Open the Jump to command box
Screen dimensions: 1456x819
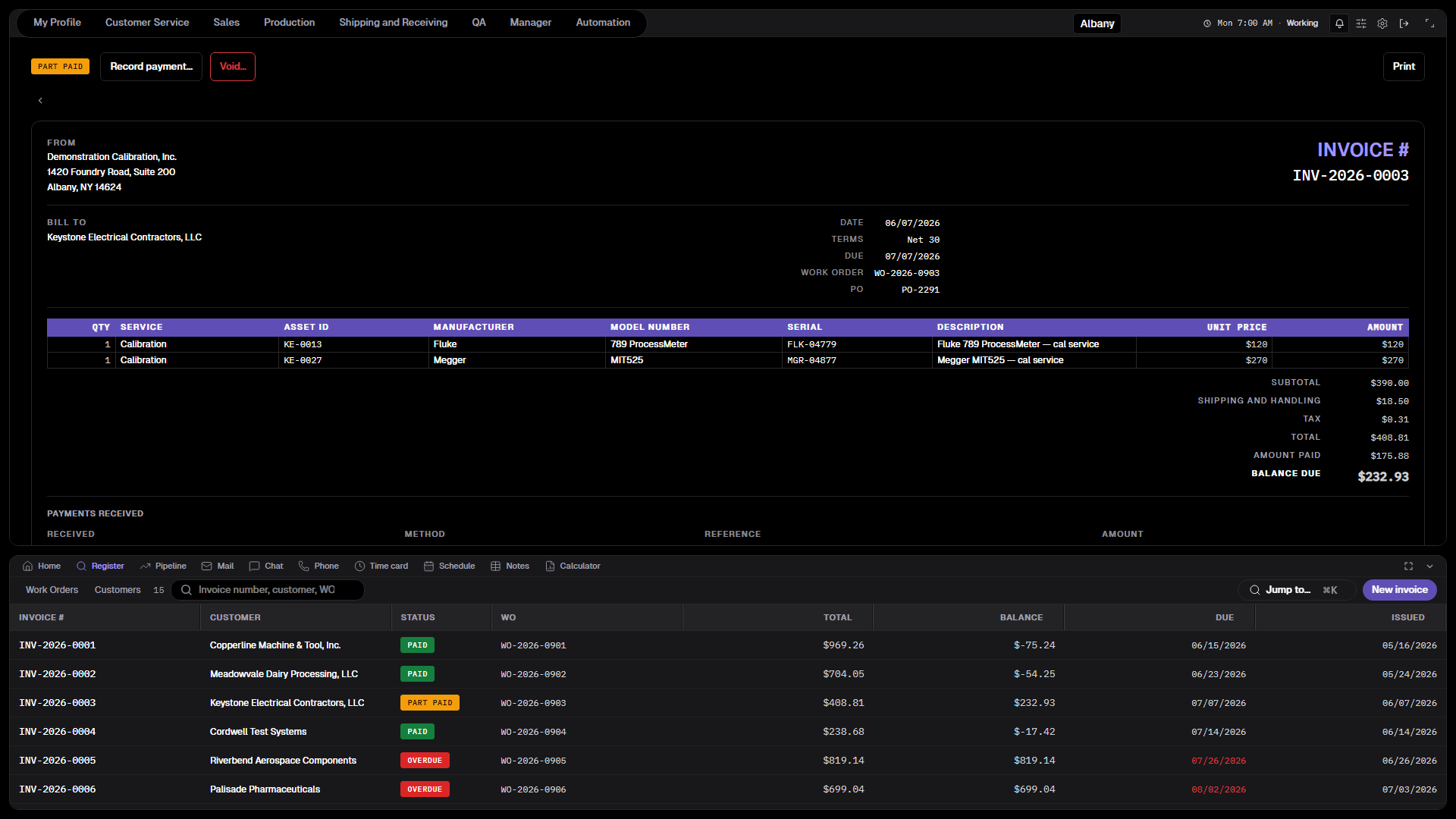click(1297, 590)
